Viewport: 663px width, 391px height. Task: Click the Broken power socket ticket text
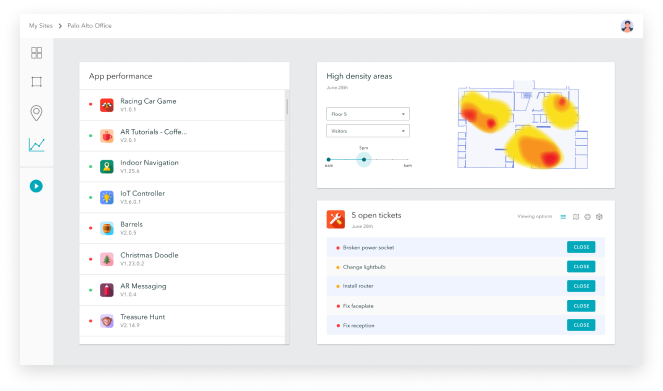[368, 248]
